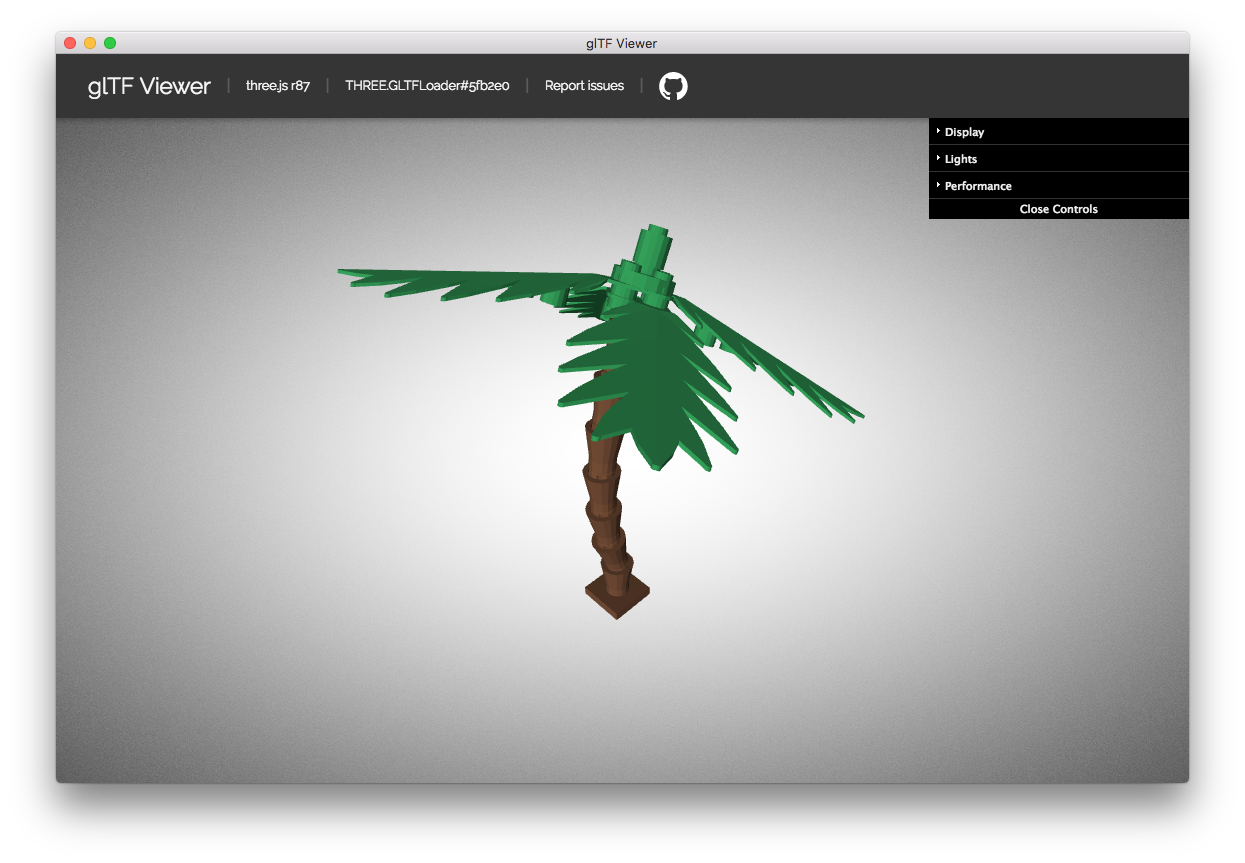Click the disclosure arrow beside Display
The width and height of the screenshot is (1245, 863).
click(937, 131)
